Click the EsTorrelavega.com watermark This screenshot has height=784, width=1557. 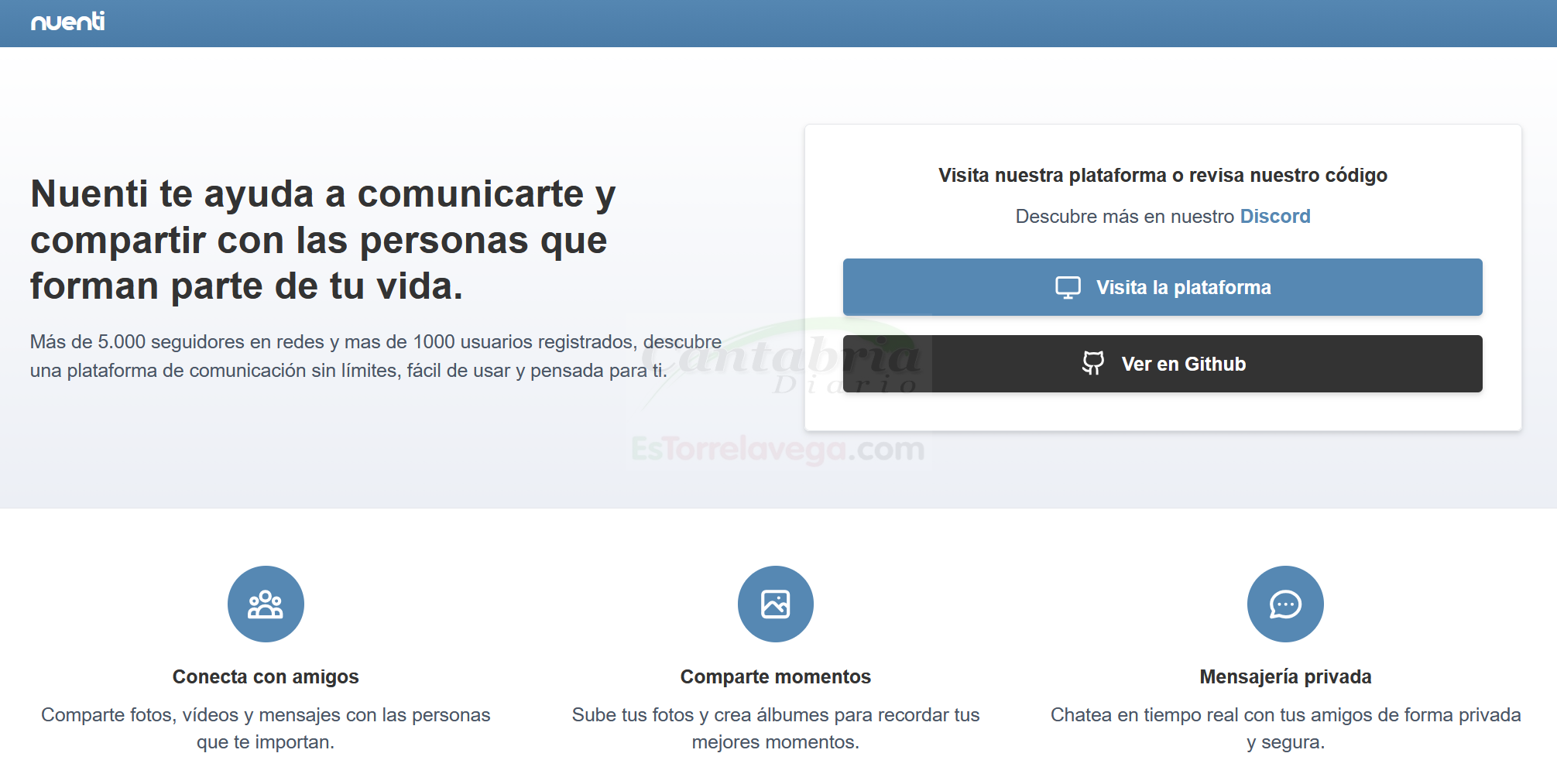[x=777, y=449]
